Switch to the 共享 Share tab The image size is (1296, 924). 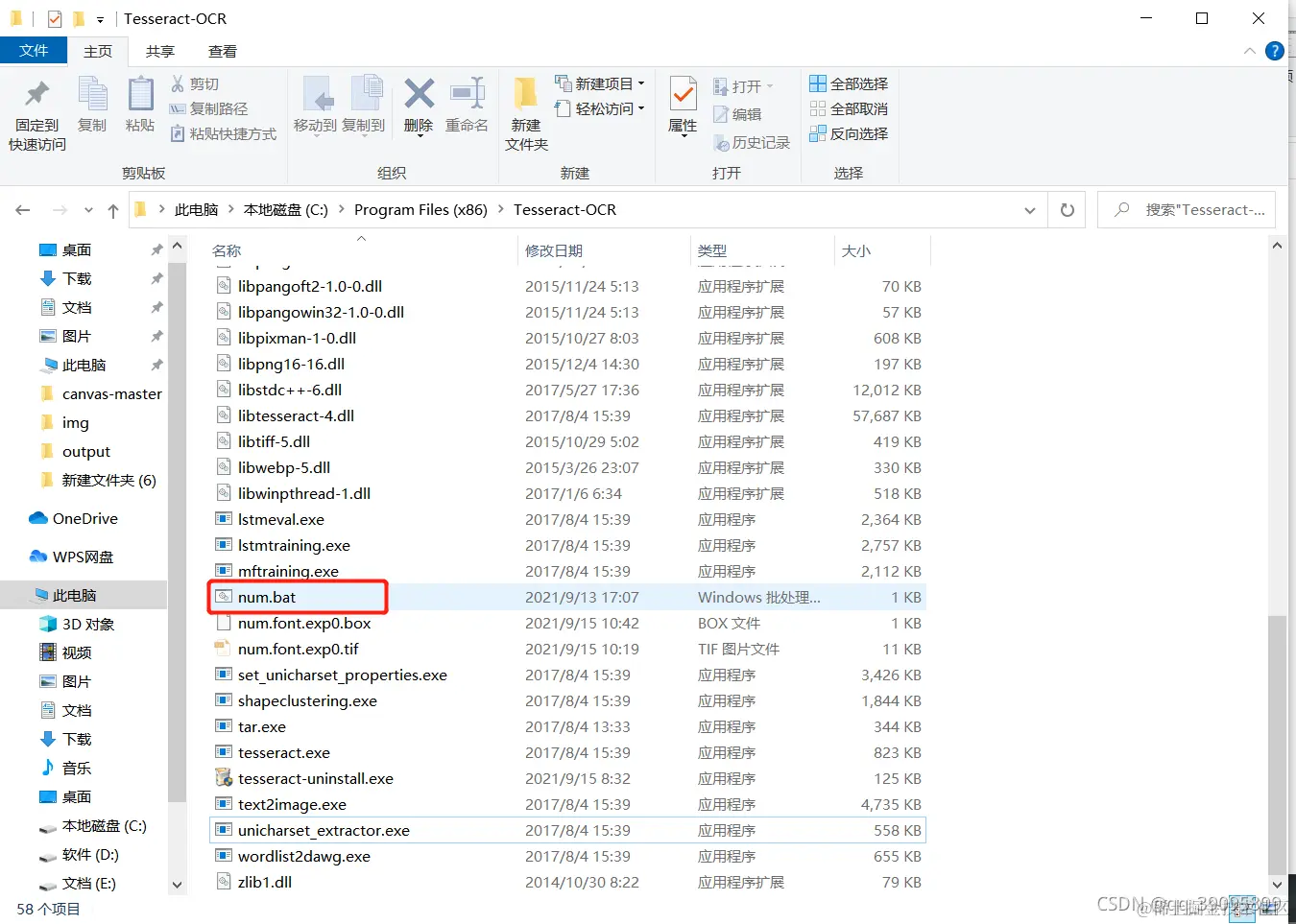click(x=160, y=51)
